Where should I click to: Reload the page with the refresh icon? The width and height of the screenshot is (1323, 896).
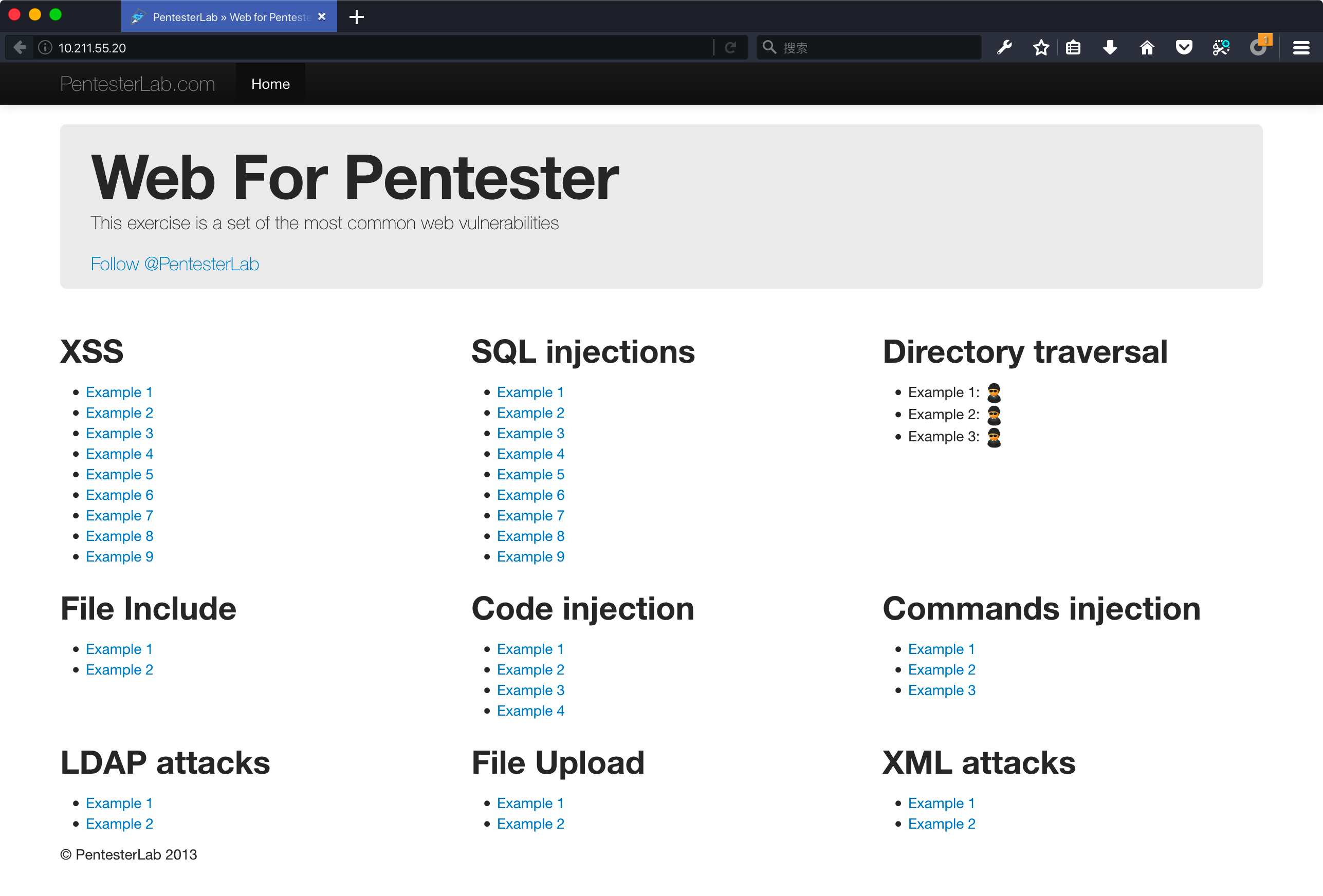730,47
